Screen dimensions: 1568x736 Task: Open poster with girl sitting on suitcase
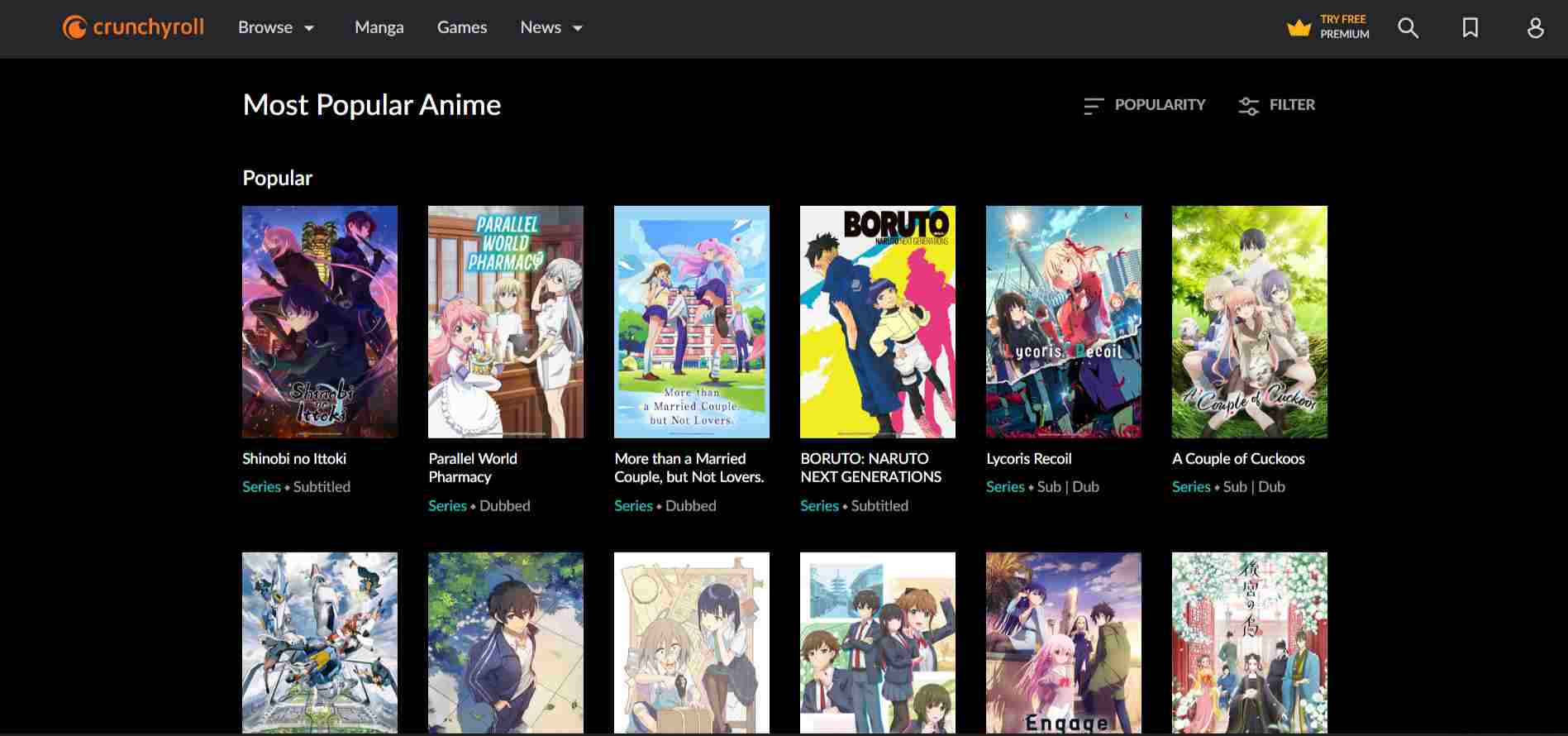coord(692,643)
